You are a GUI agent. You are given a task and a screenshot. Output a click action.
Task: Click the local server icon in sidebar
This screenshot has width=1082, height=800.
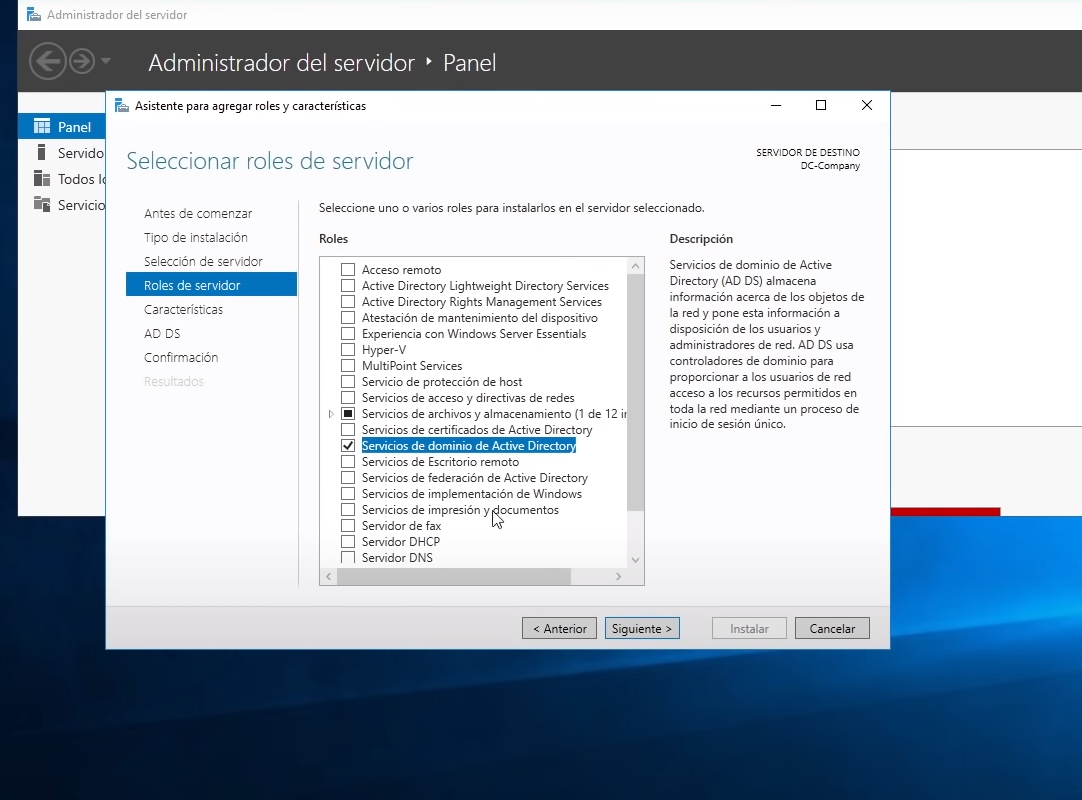click(x=42, y=153)
